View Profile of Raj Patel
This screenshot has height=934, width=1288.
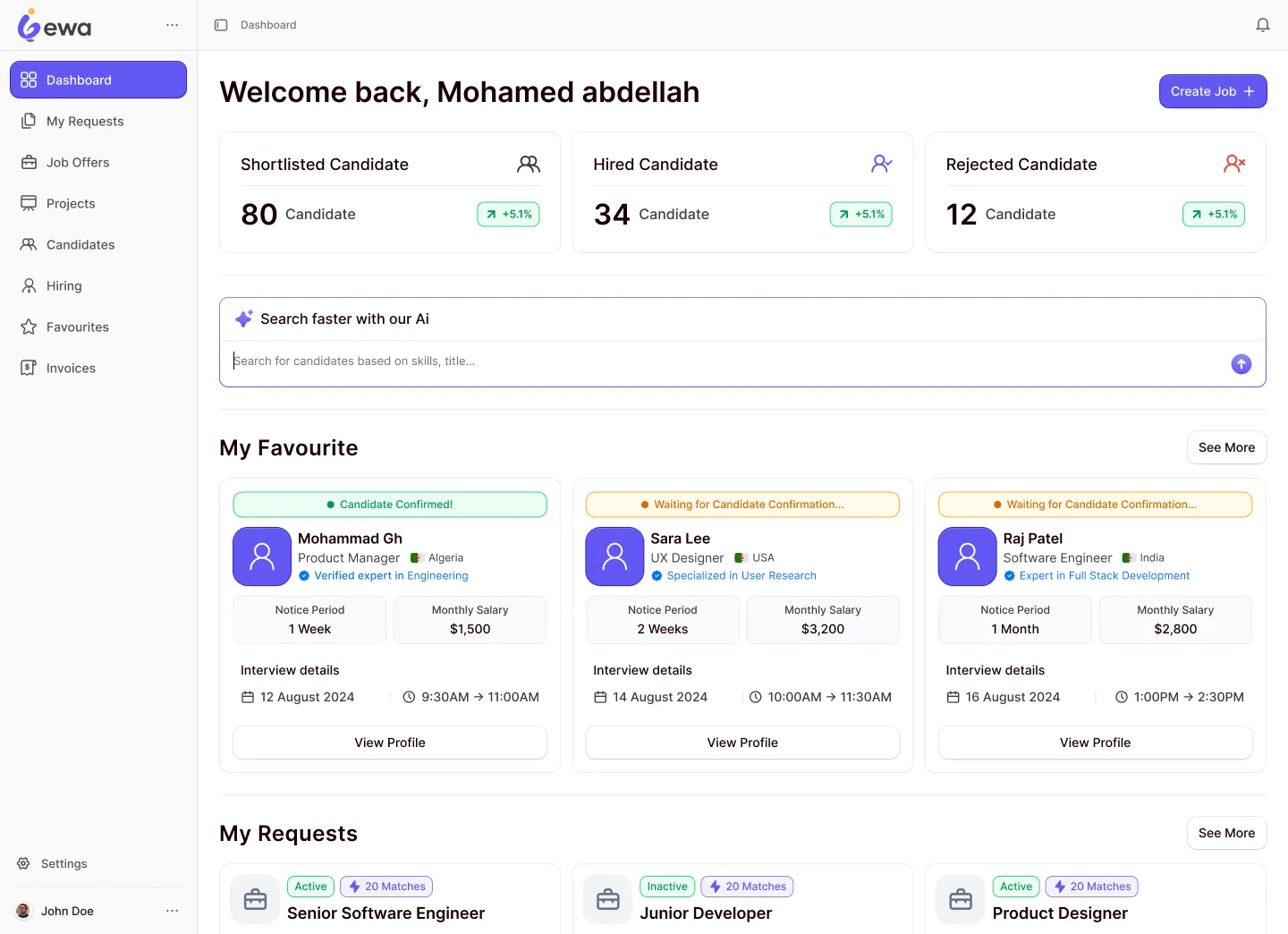coord(1095,743)
